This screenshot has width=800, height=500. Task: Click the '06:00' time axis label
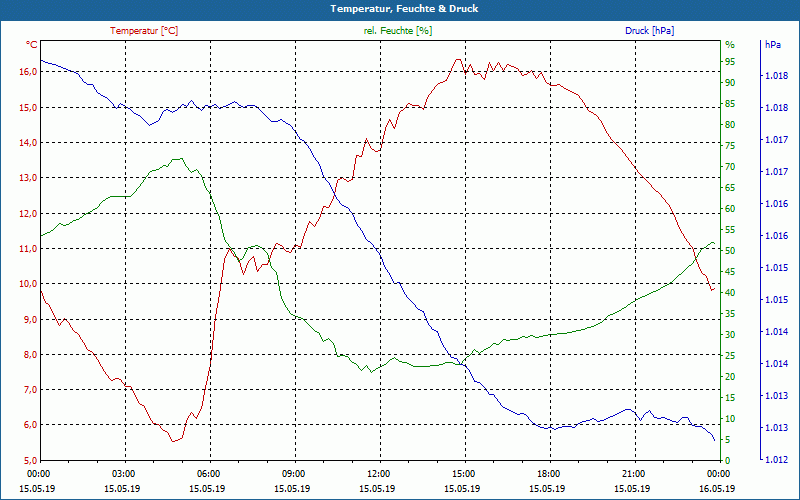208,473
